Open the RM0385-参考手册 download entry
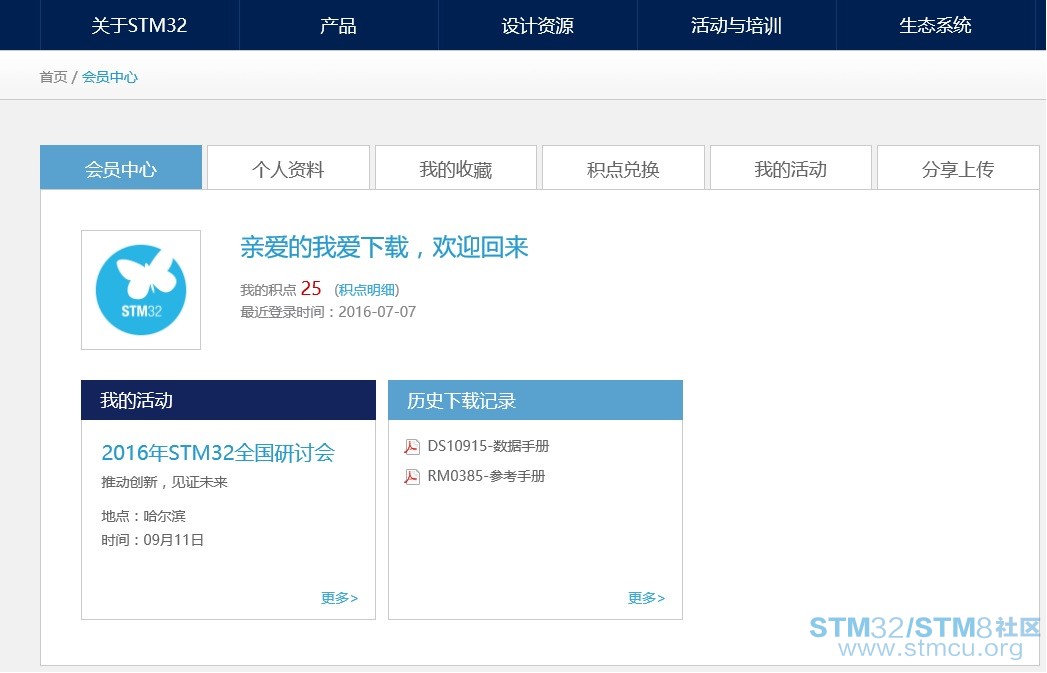This screenshot has height=673, width=1047. coord(486,476)
